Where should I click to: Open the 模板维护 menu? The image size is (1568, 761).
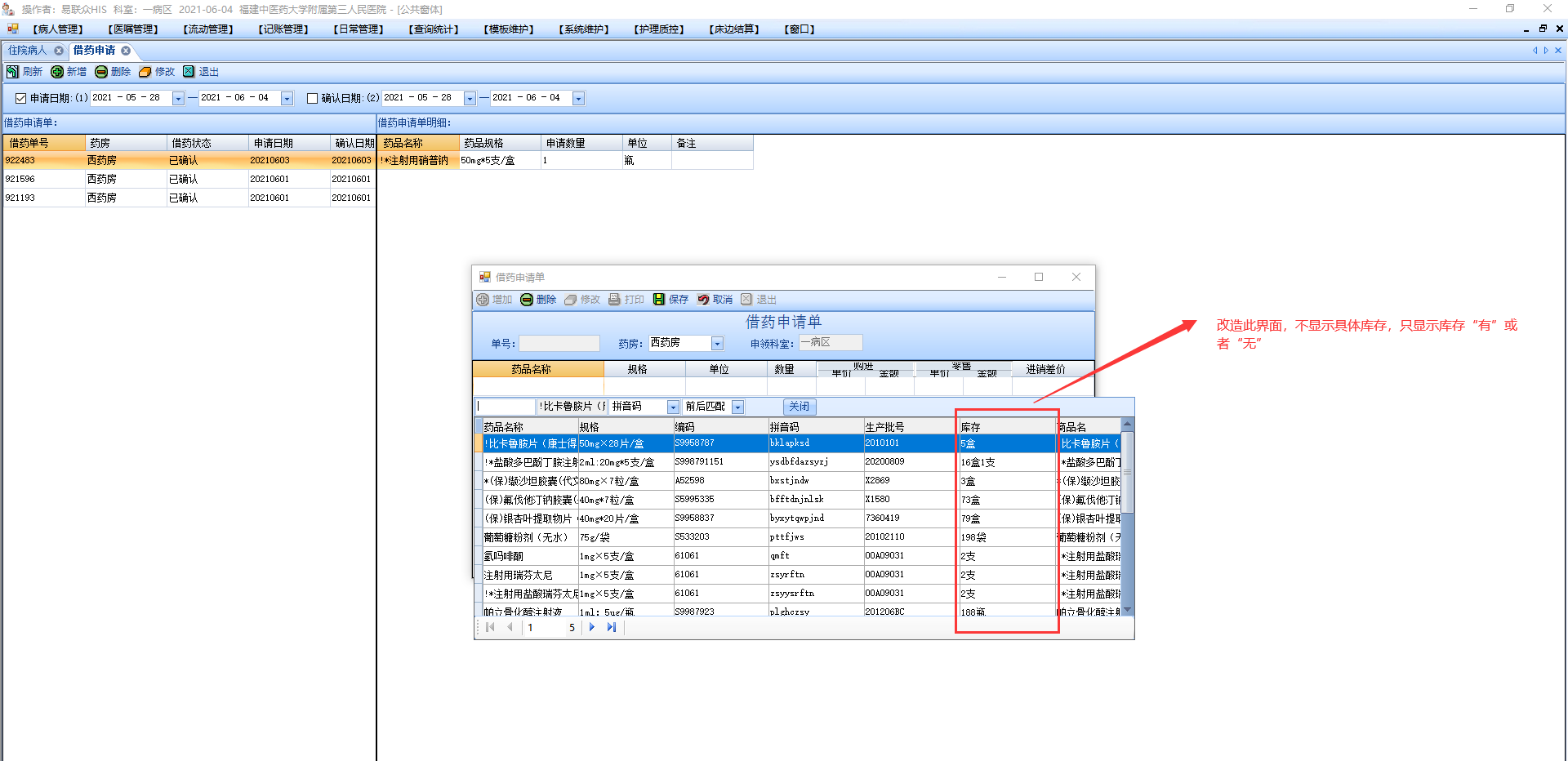coord(509,29)
